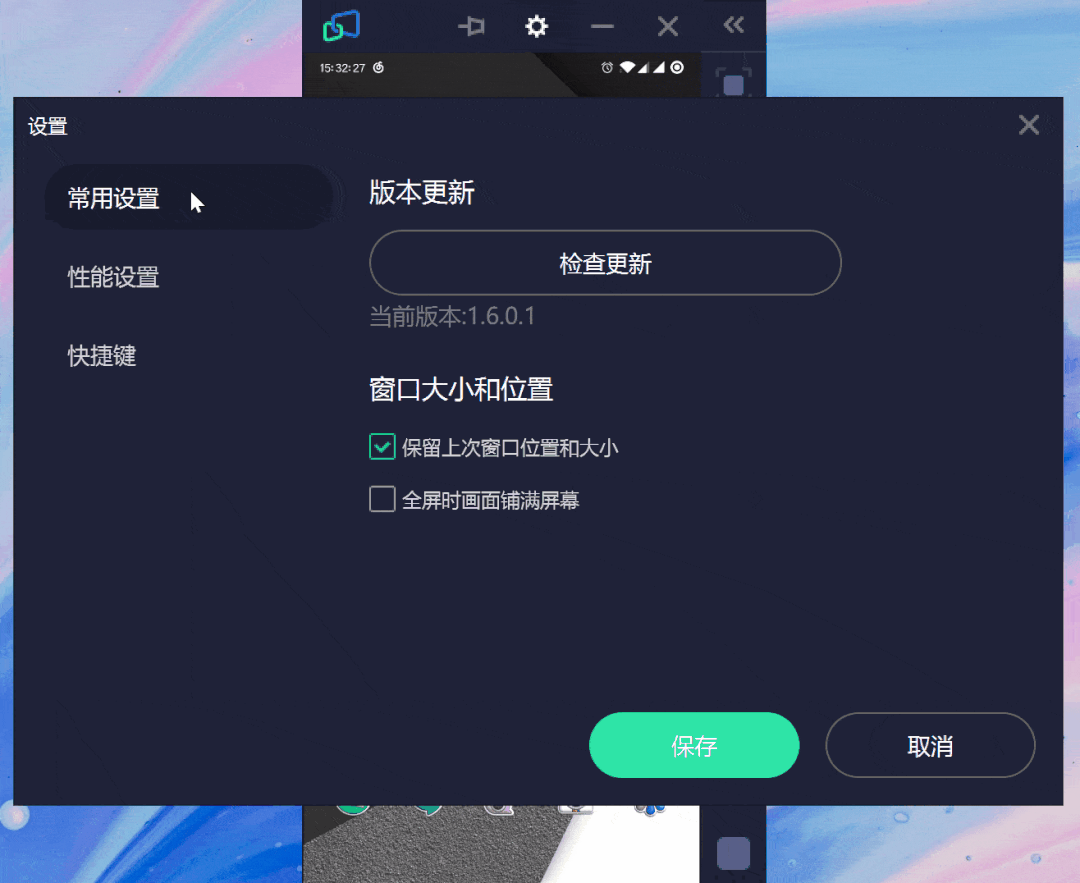Close the 设置 dialog with the X

[x=1028, y=125]
